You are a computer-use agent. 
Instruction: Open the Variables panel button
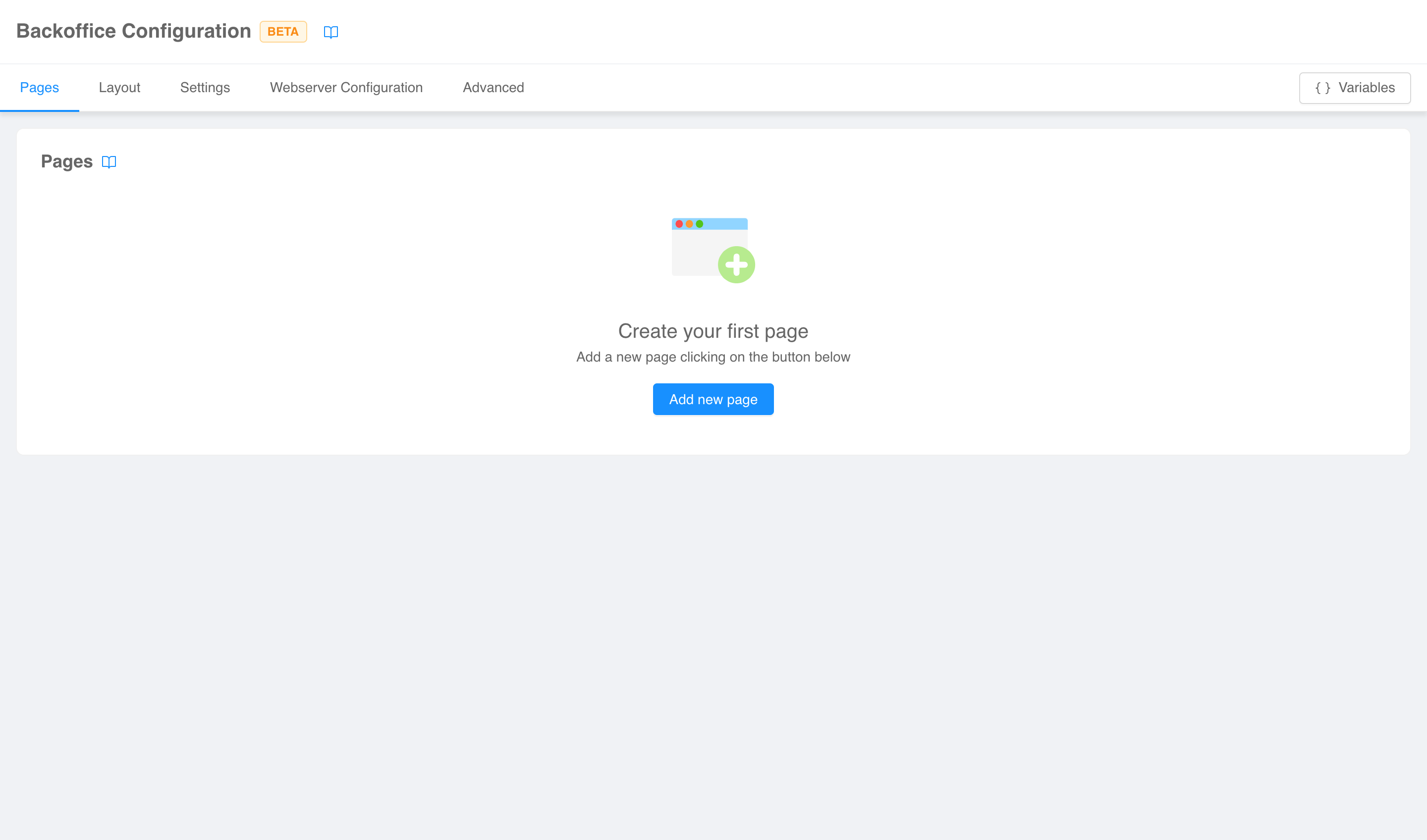[1354, 88]
